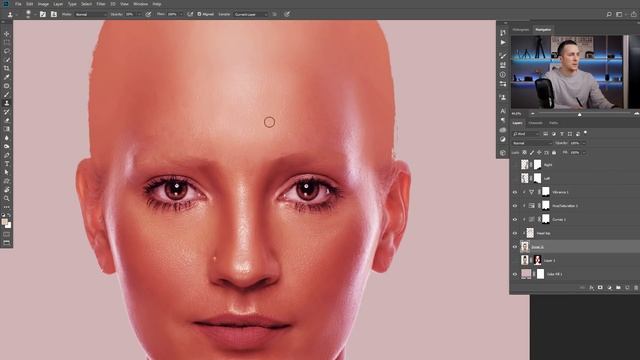640x360 pixels.
Task: Open the layer Opacity dropdown
Action: [x=584, y=143]
